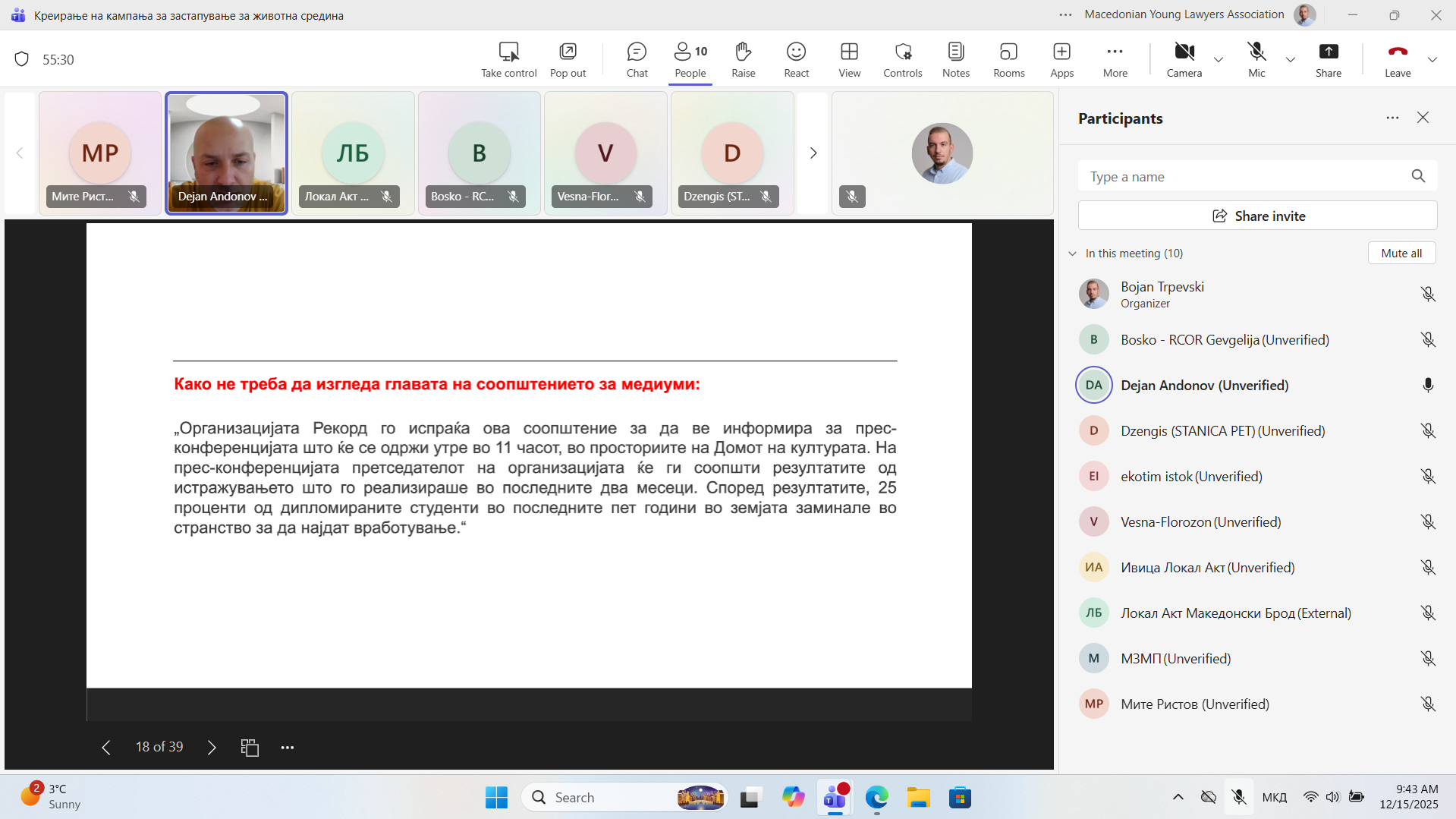Pop out the shared content
The width and height of the screenshot is (1456, 819).
point(568,60)
